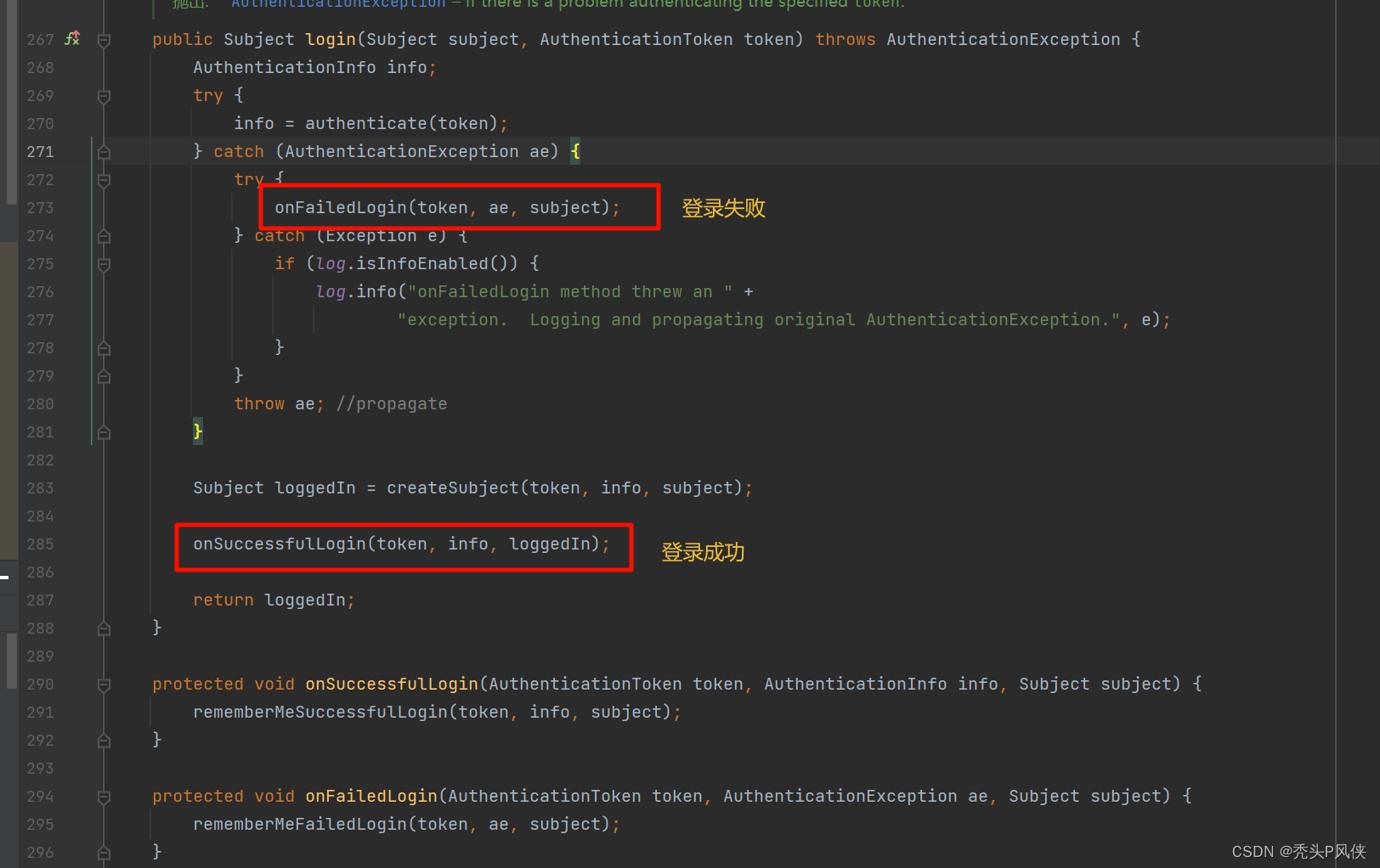Click the highlighted closing brace on line 281
Viewport: 1380px width, 868px height.
pyautogui.click(x=198, y=431)
